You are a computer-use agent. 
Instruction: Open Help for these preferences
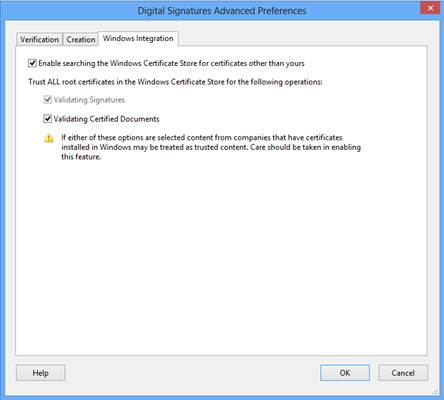coord(41,373)
